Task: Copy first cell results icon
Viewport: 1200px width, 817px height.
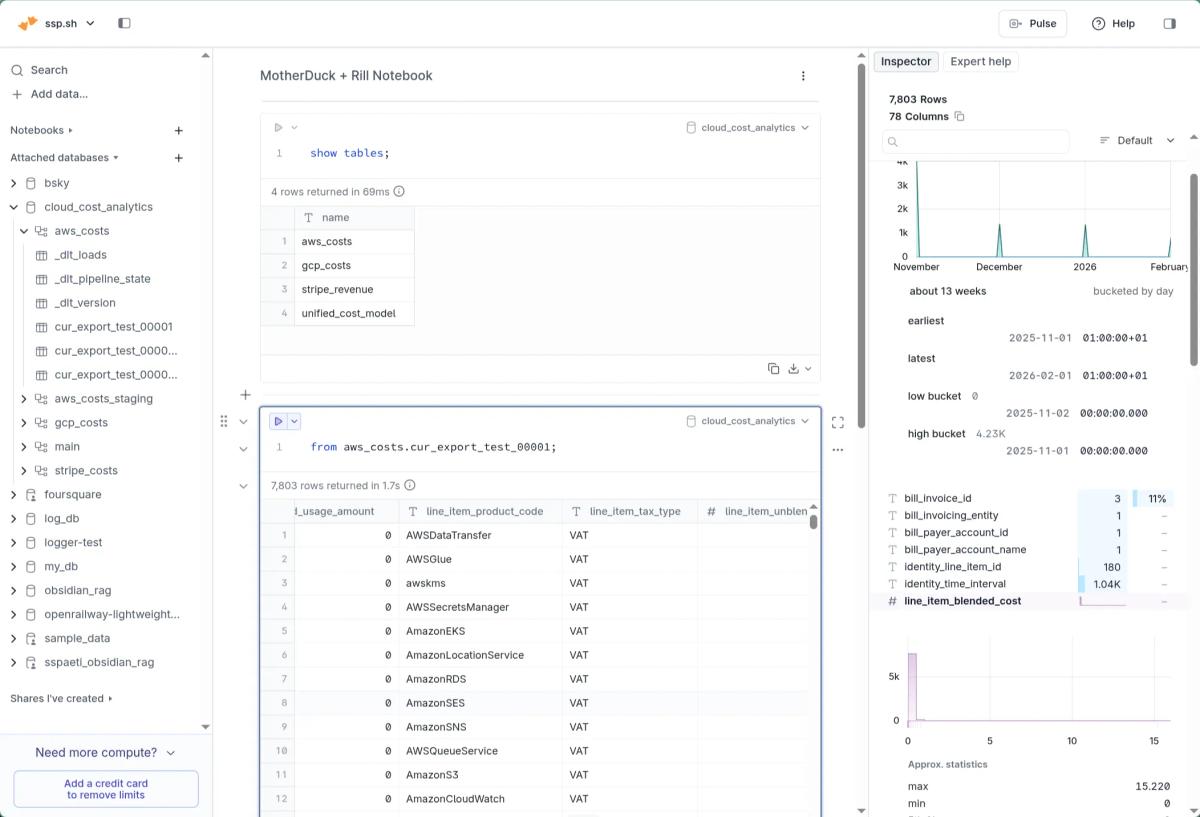Action: point(773,368)
